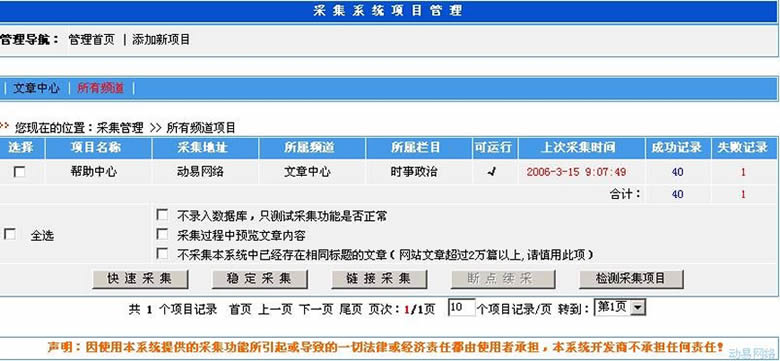
Task: Click the disabled 断点续采 button
Action: 502,279
